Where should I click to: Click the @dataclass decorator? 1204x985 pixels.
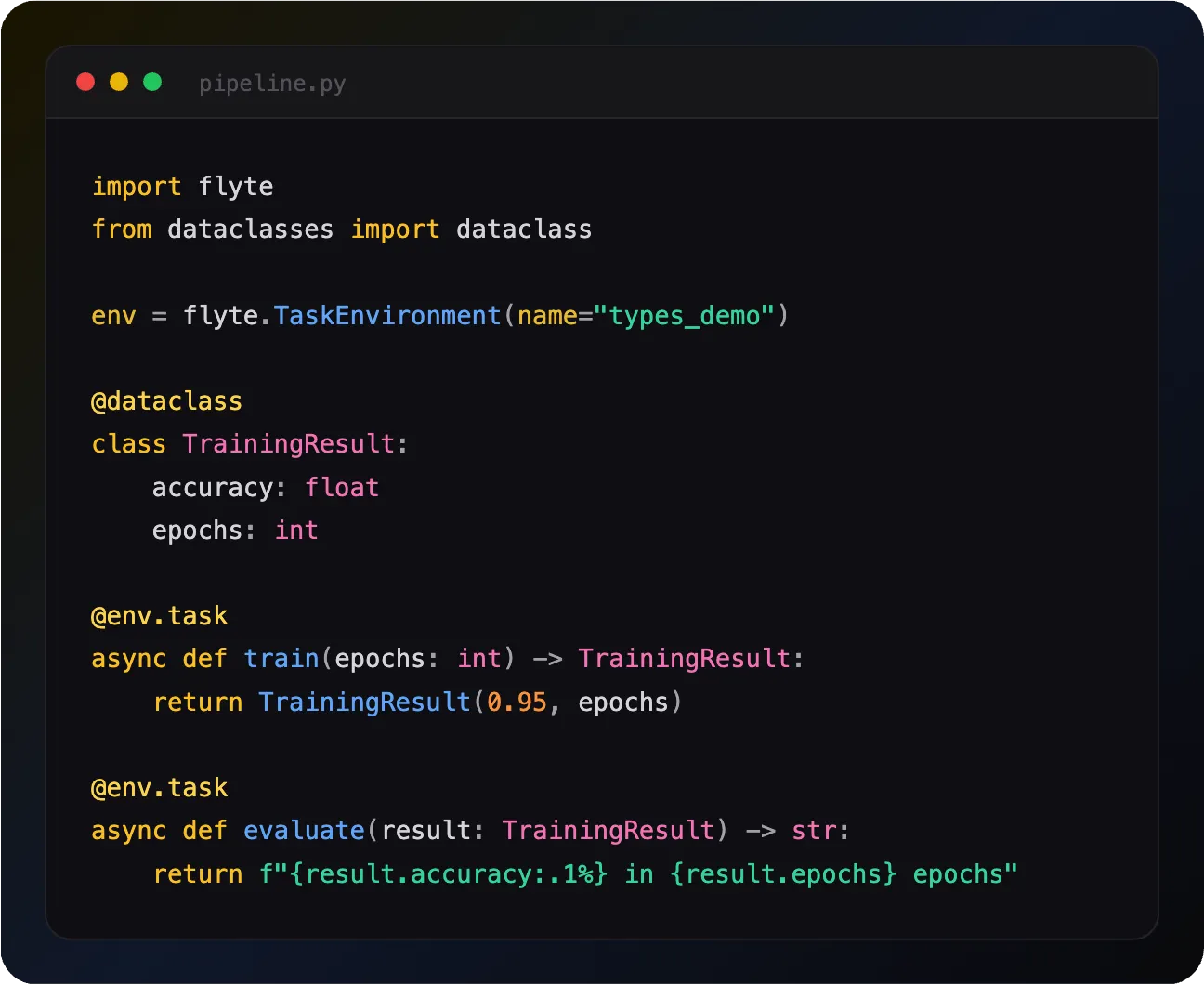point(167,401)
